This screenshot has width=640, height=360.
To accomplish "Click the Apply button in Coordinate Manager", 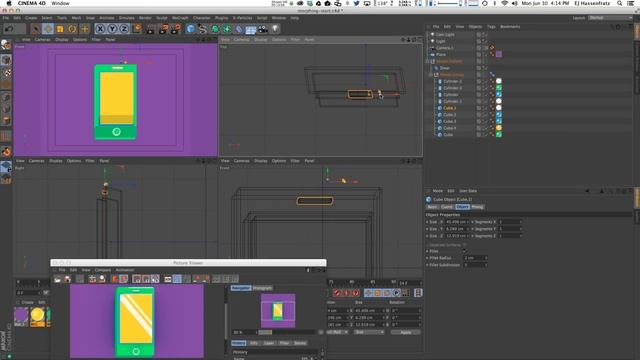I will [406, 332].
